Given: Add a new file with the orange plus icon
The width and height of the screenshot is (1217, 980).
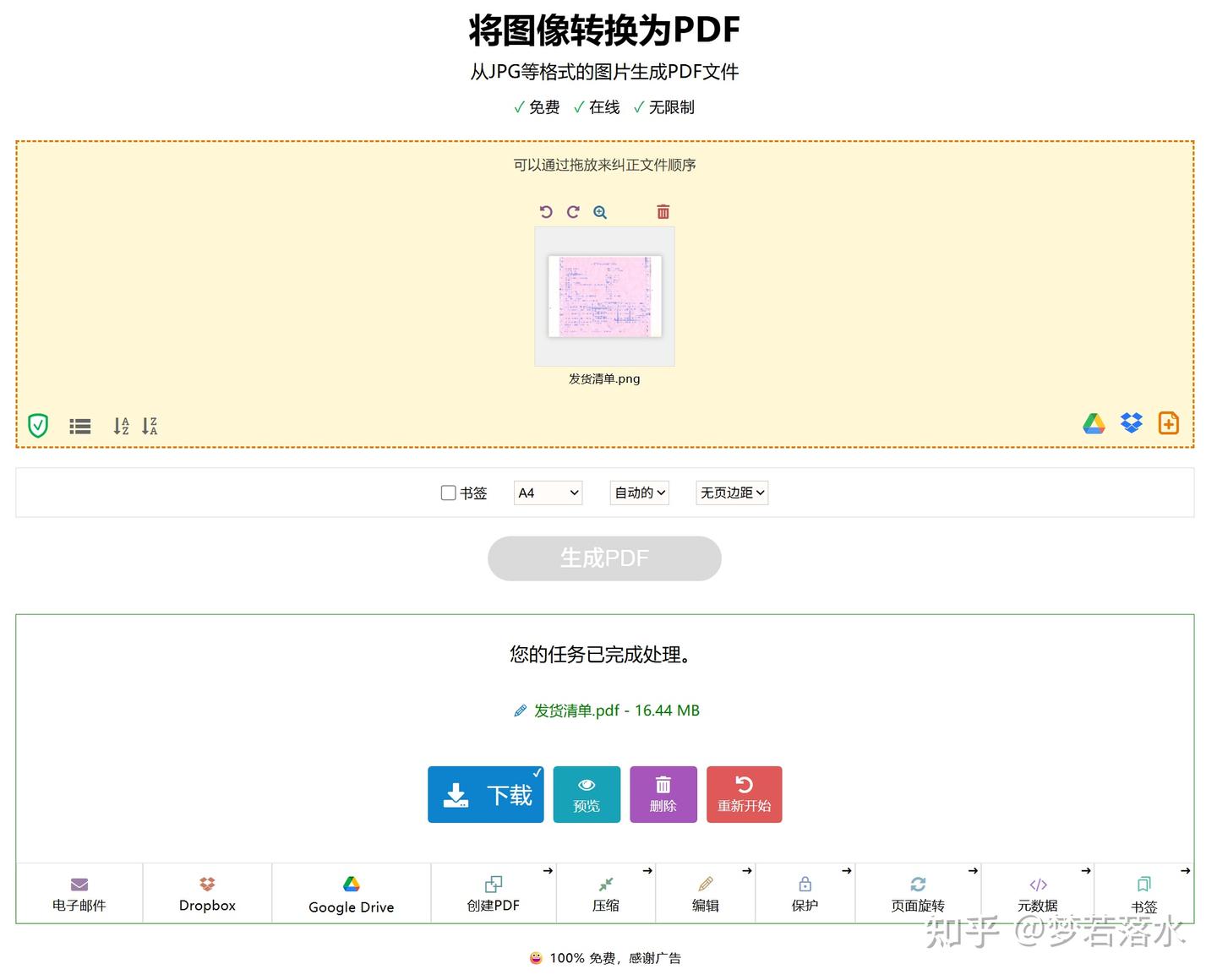Looking at the screenshot, I should [x=1169, y=423].
